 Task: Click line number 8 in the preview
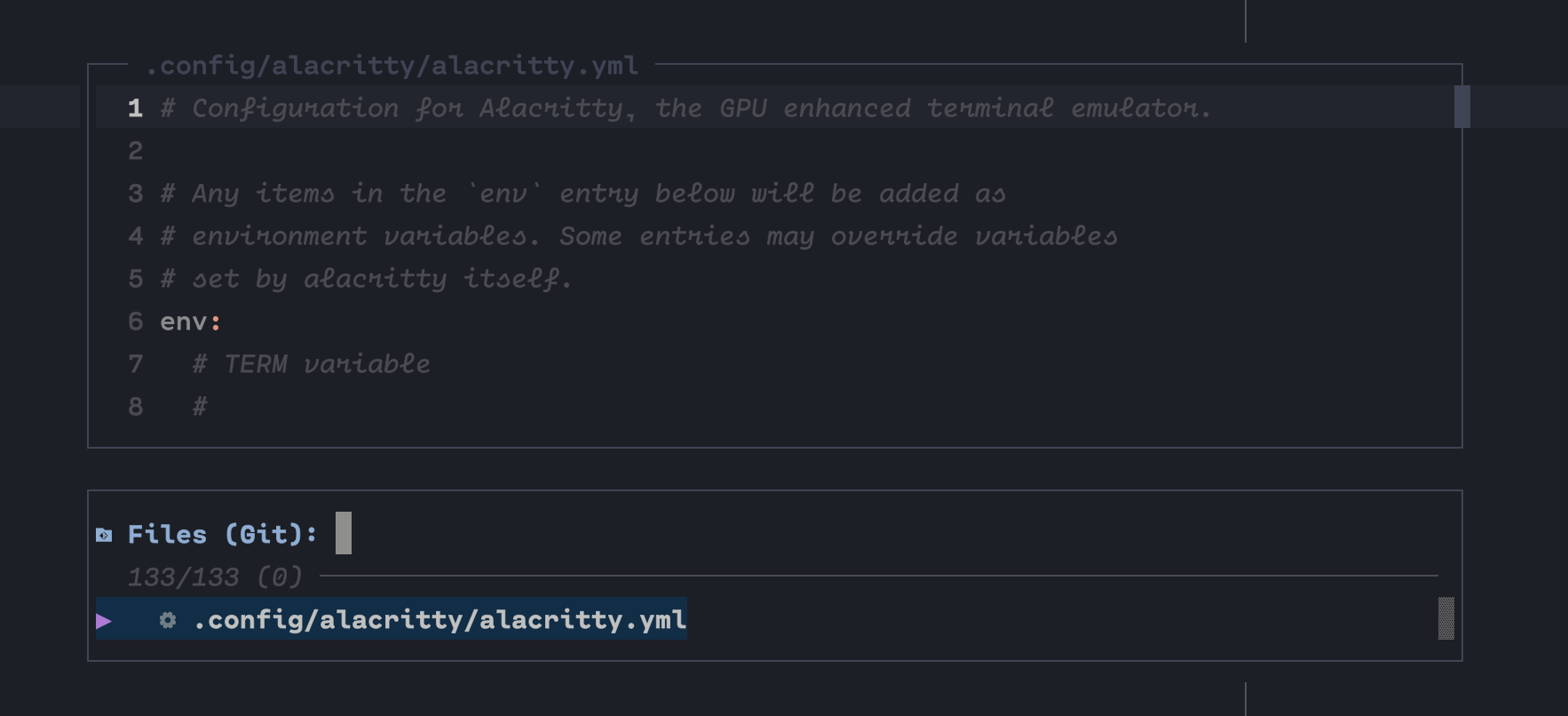134,406
